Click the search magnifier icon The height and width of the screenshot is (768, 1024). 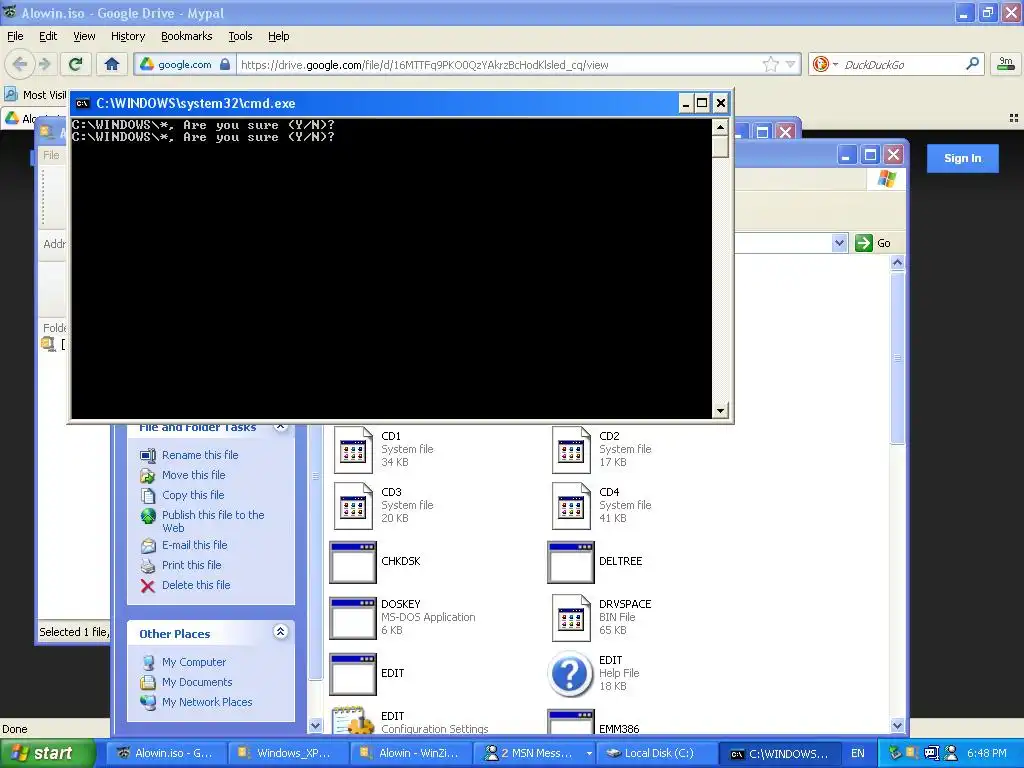[972, 64]
